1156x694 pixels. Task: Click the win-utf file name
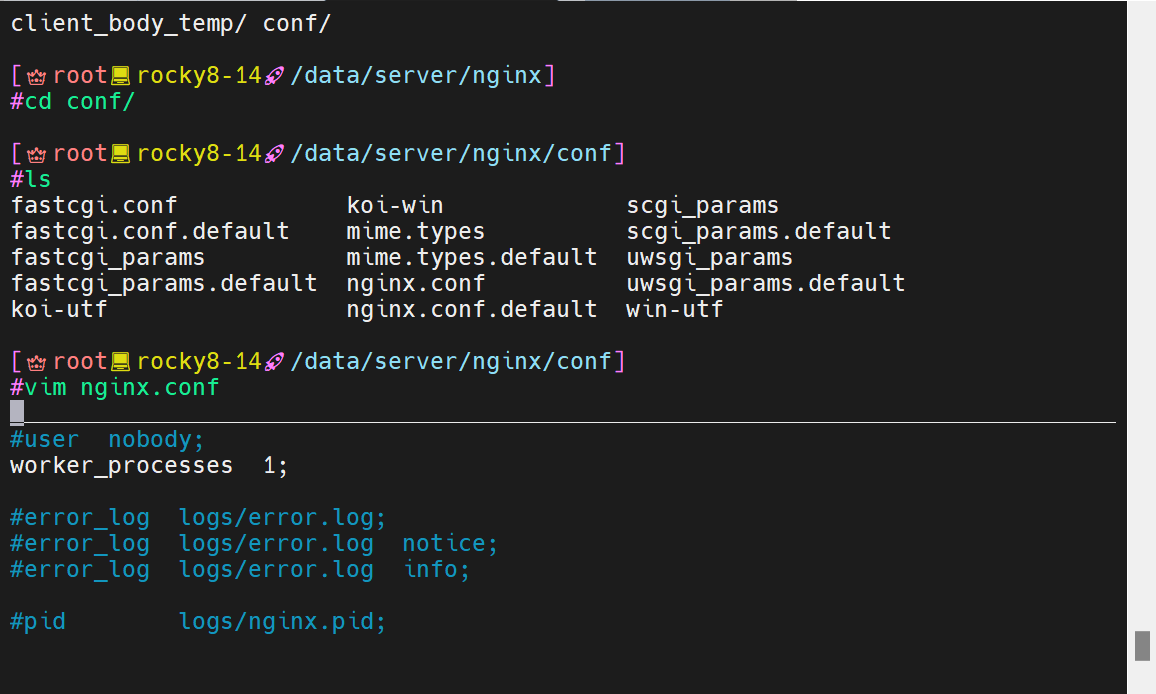click(x=675, y=309)
